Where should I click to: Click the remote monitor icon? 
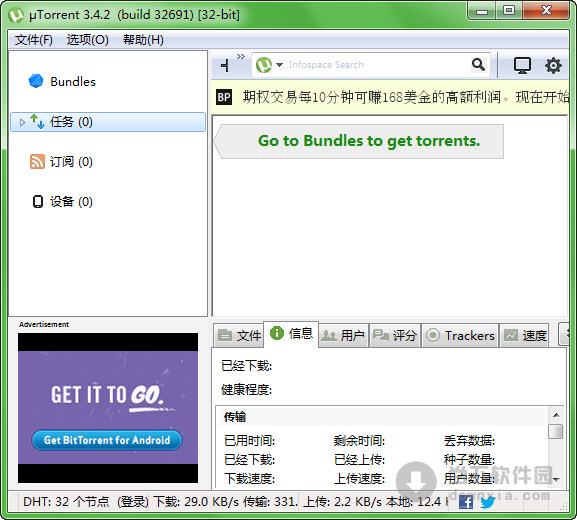(522, 66)
